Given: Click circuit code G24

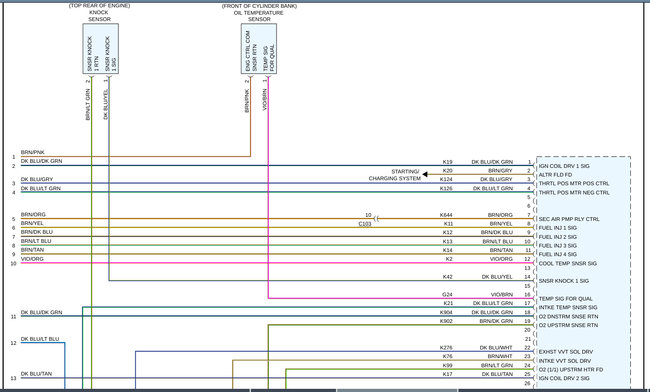Looking at the screenshot, I should (447, 295).
